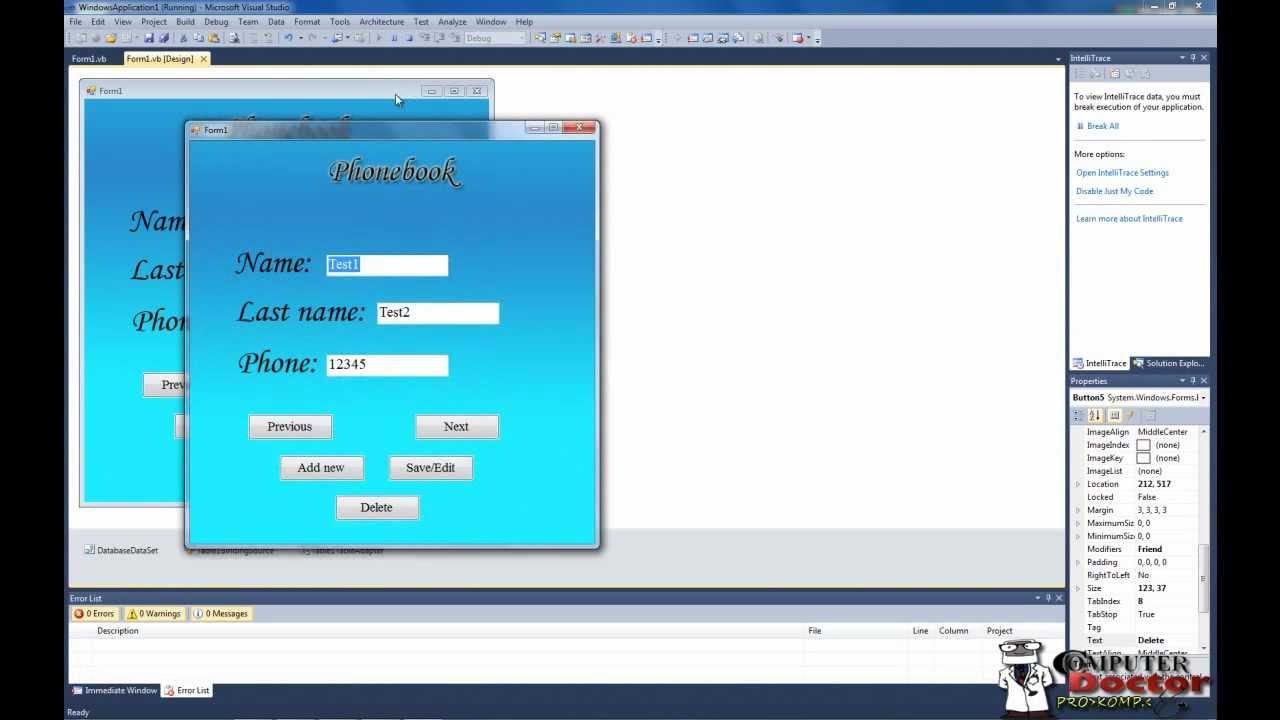Pin the Properties panel with auto-hide icon

coord(1193,381)
